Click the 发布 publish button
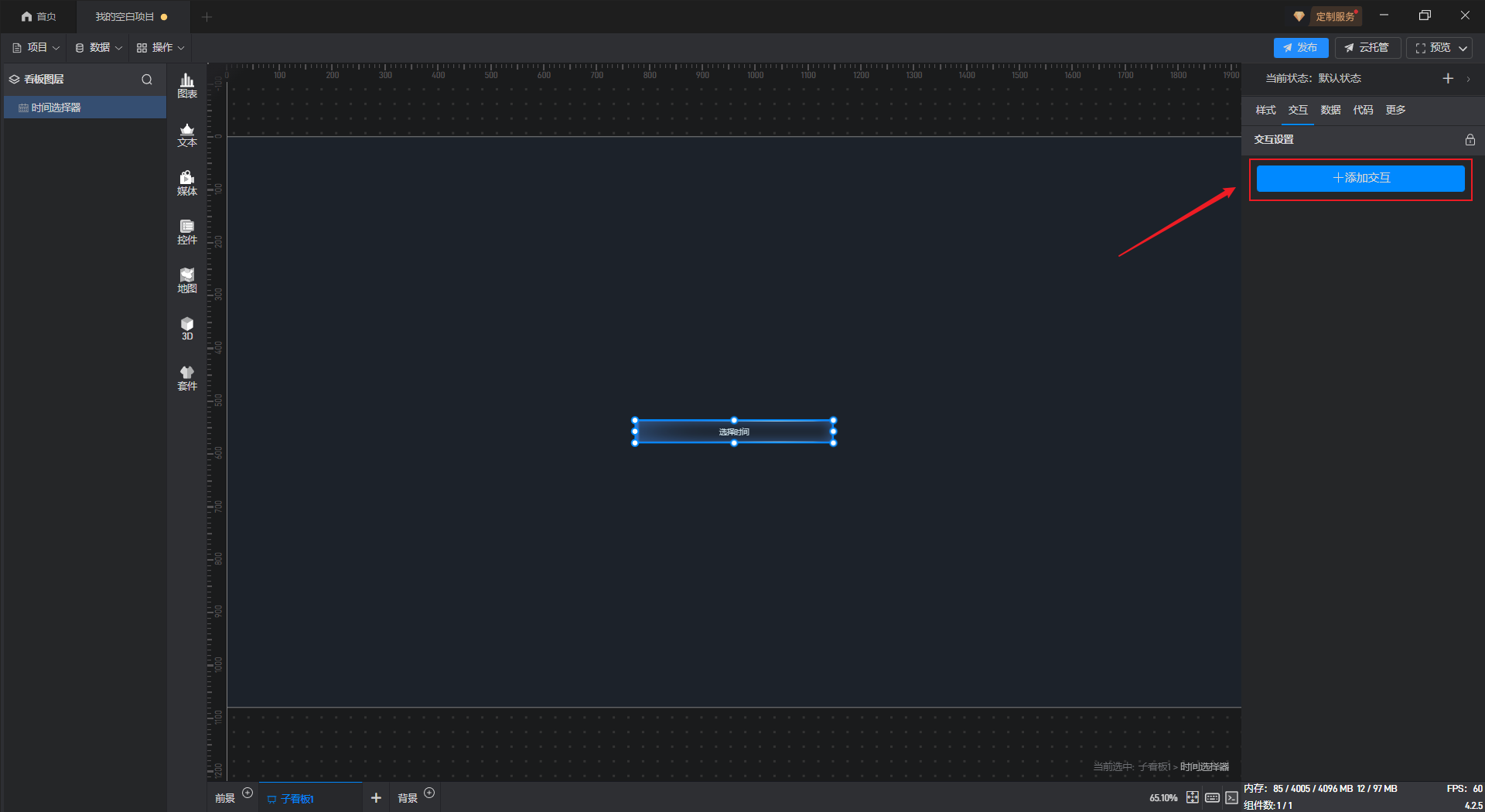The height and width of the screenshot is (812, 1485). (1300, 48)
